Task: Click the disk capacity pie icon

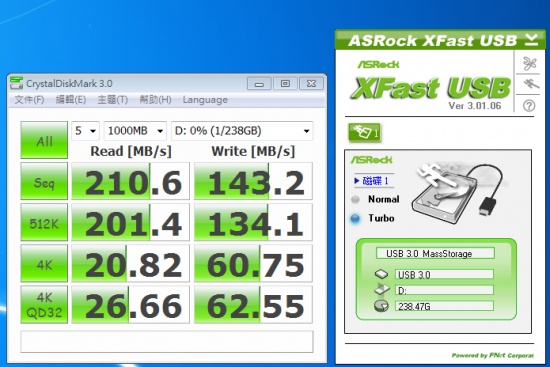Action: (x=381, y=306)
